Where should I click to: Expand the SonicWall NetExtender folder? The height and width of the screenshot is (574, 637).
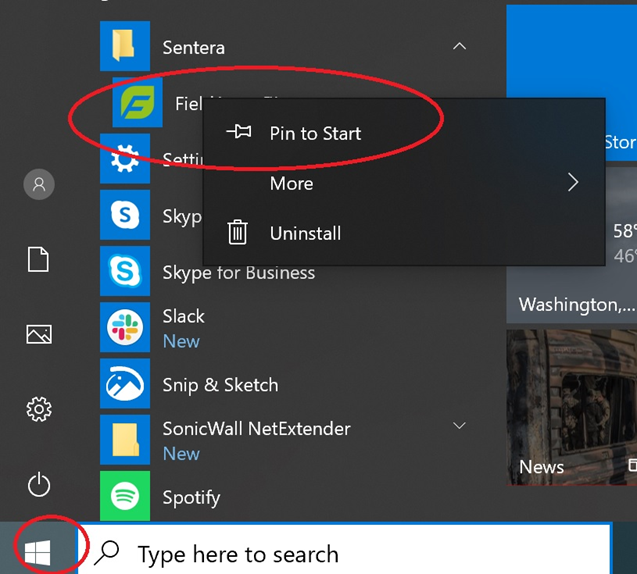(x=459, y=426)
